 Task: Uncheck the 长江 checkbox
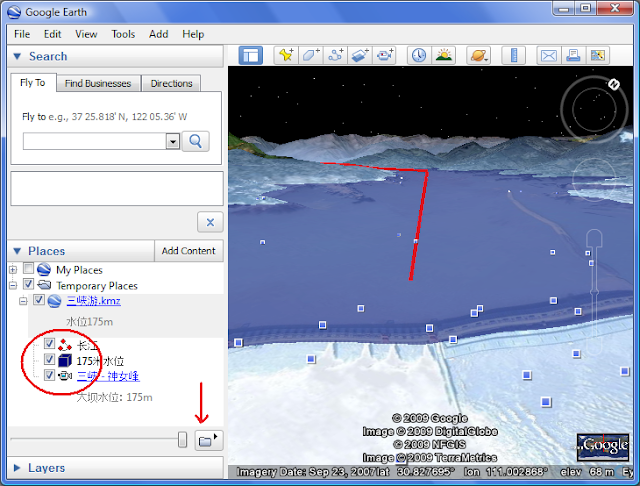pos(49,343)
